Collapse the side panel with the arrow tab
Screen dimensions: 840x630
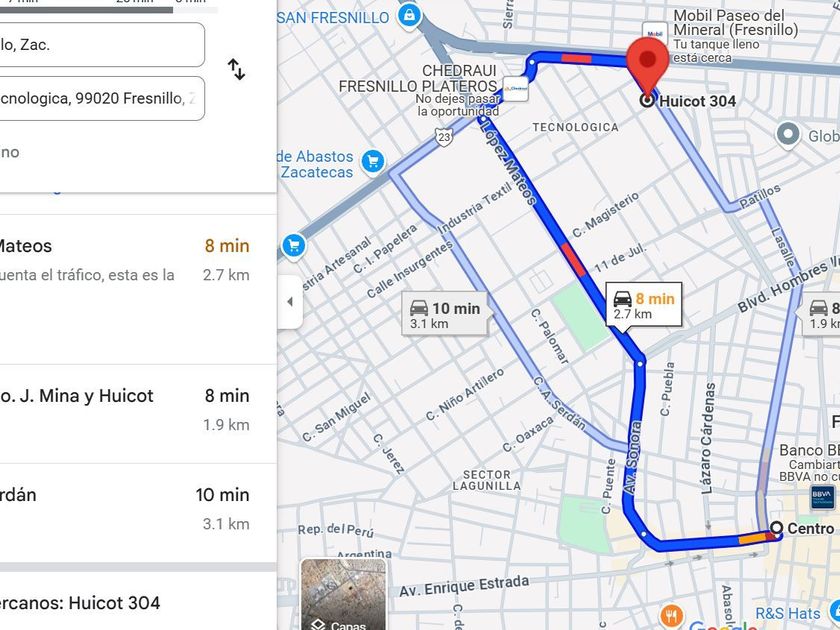point(290,302)
